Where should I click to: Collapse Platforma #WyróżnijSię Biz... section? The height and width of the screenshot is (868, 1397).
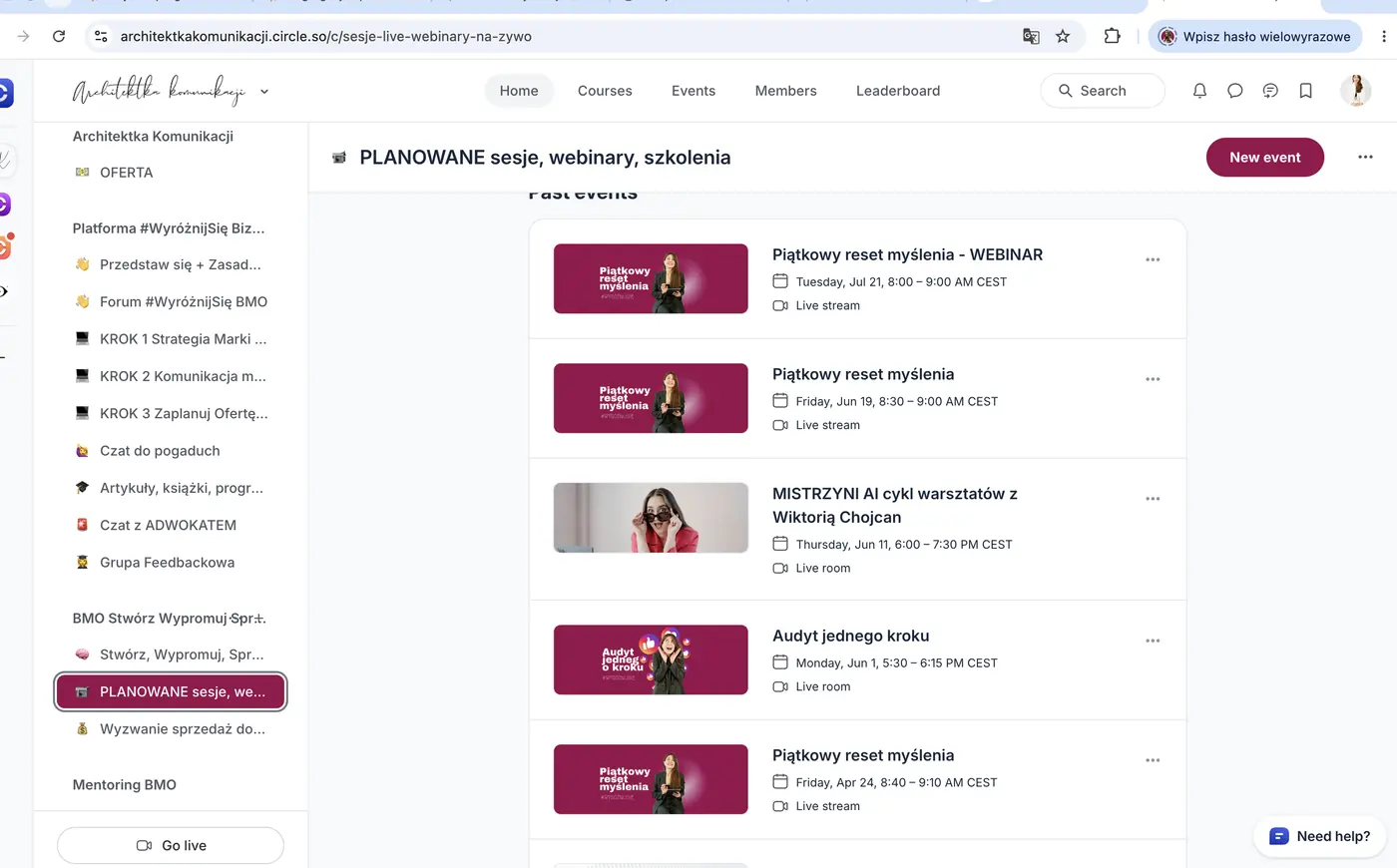(169, 228)
